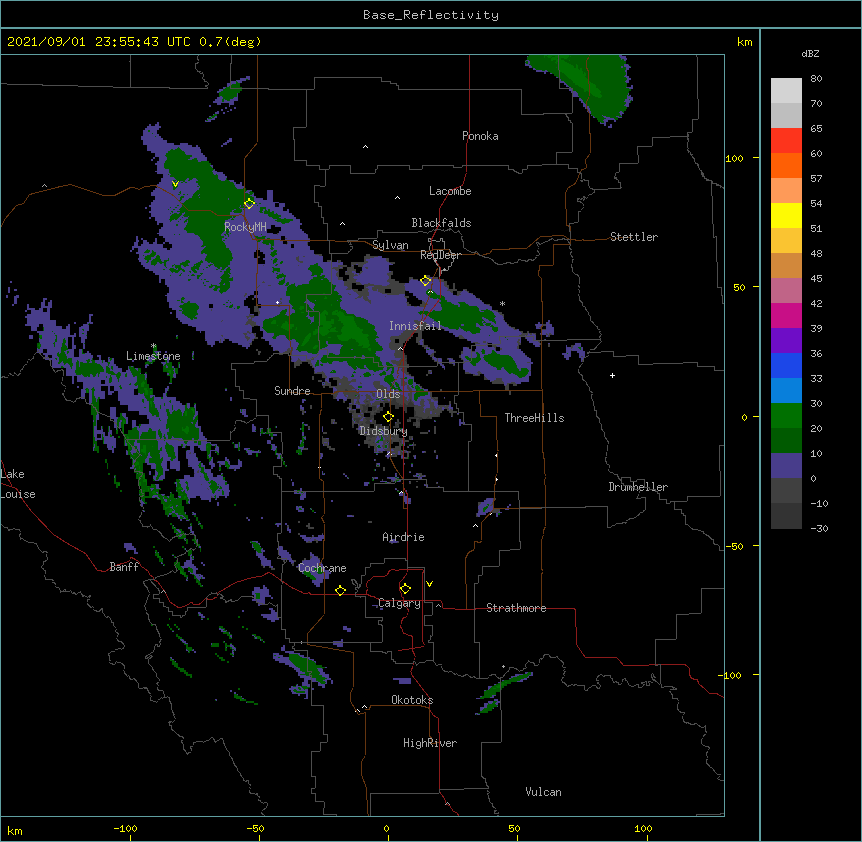The height and width of the screenshot is (842, 862).
Task: Click the -100 tick on bottom km axis
Action: 125,828
